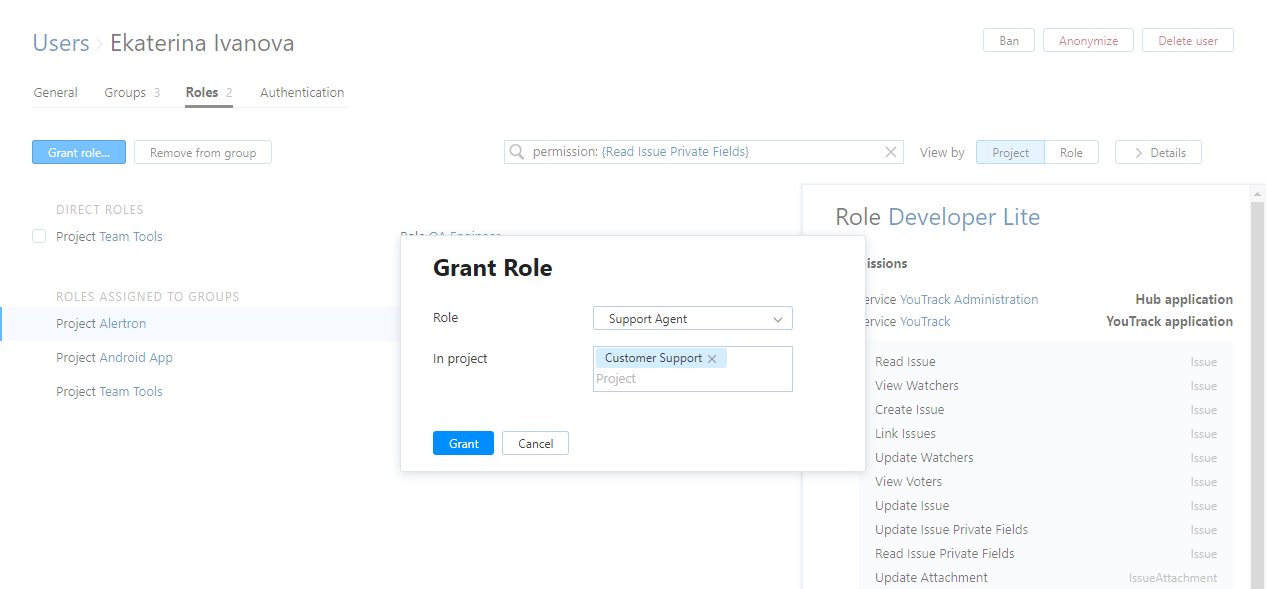Open the Groups tab
1266x589 pixels.
click(x=131, y=93)
